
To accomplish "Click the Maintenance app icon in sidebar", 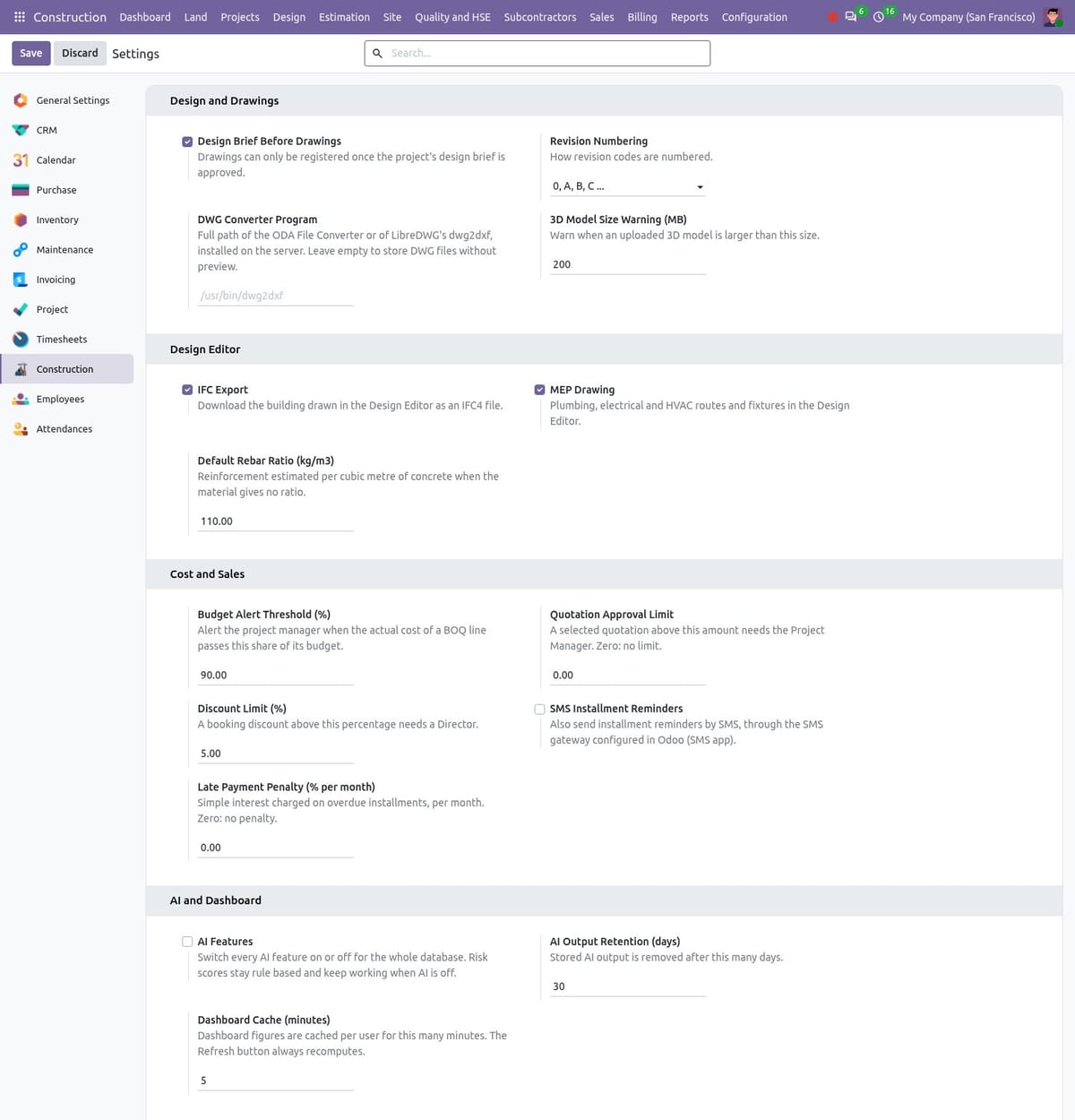I will point(21,250).
